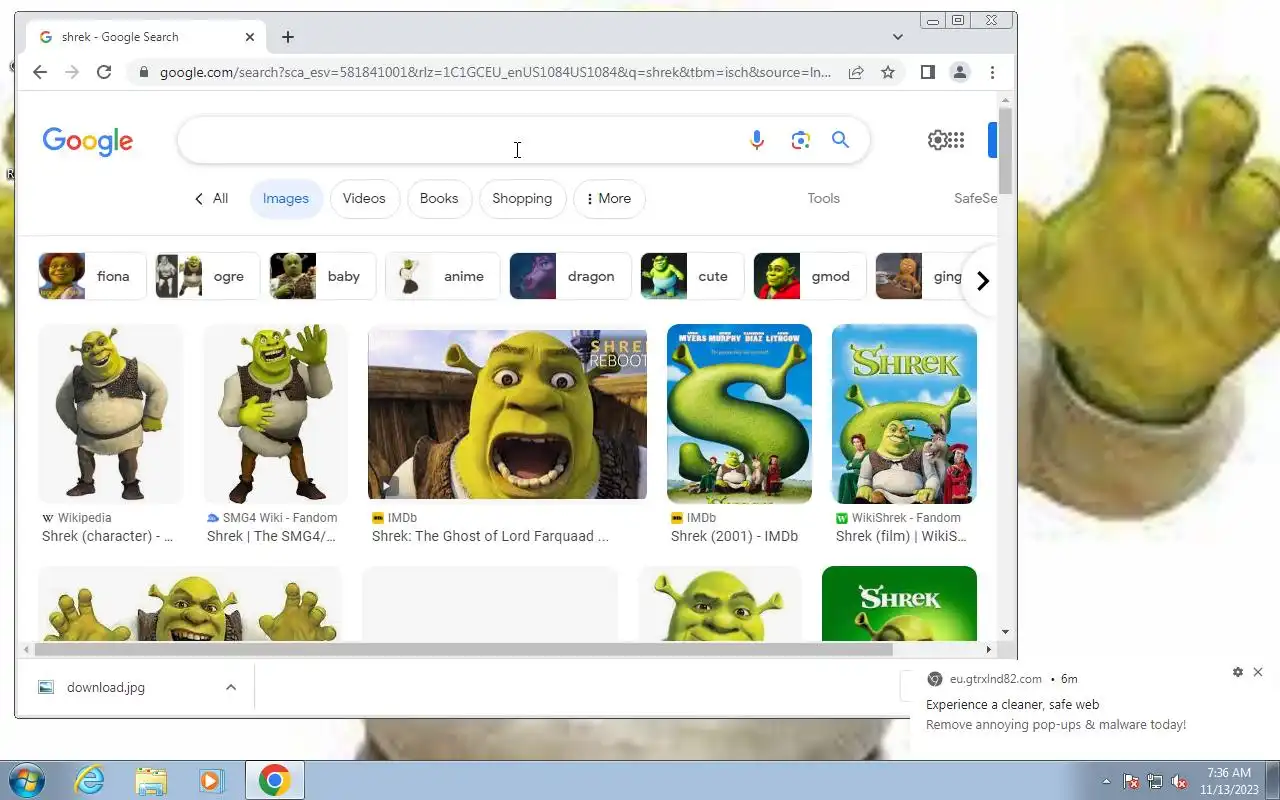This screenshot has height=800, width=1280.
Task: Go back in Chrome history
Action: tap(39, 72)
